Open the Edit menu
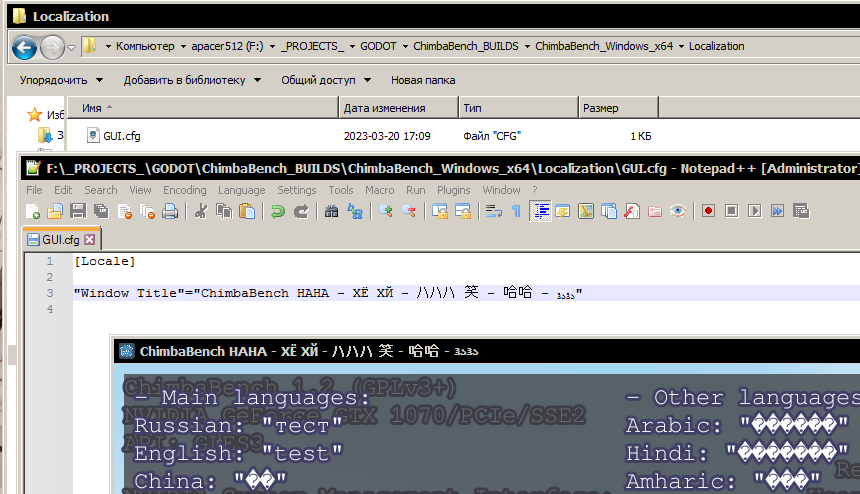 point(63,190)
